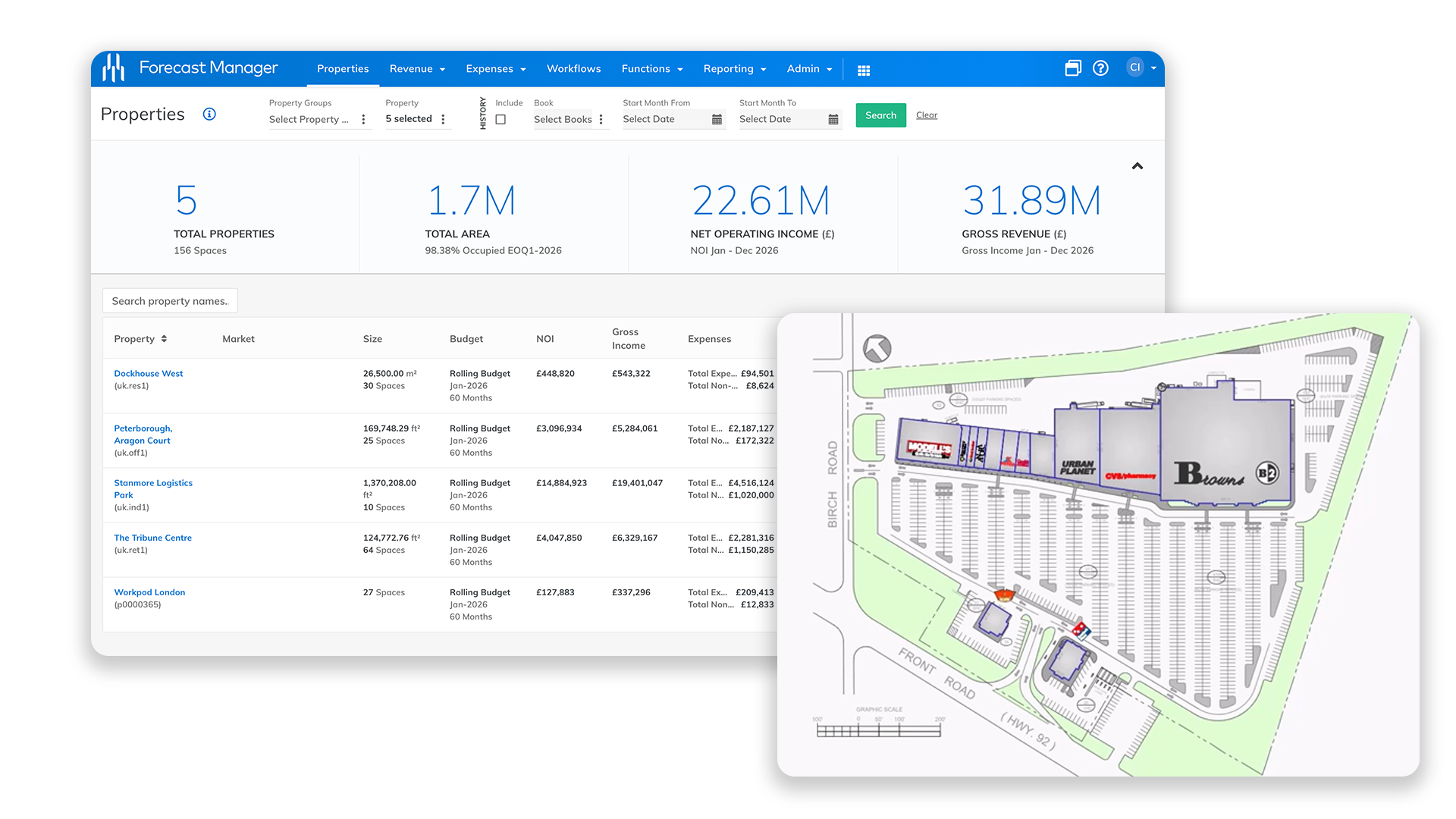Open the Select Books dropdown
Image resolution: width=1456 pixels, height=819 pixels.
[x=570, y=119]
